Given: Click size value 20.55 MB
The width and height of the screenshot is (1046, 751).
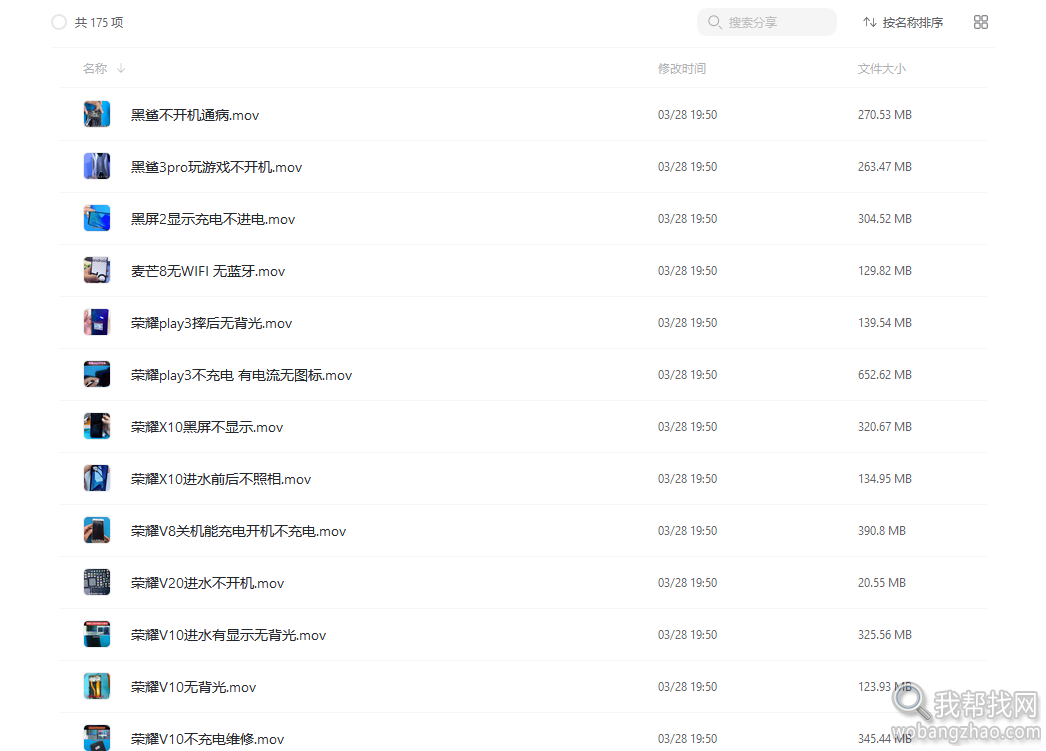Looking at the screenshot, I should pos(882,583).
